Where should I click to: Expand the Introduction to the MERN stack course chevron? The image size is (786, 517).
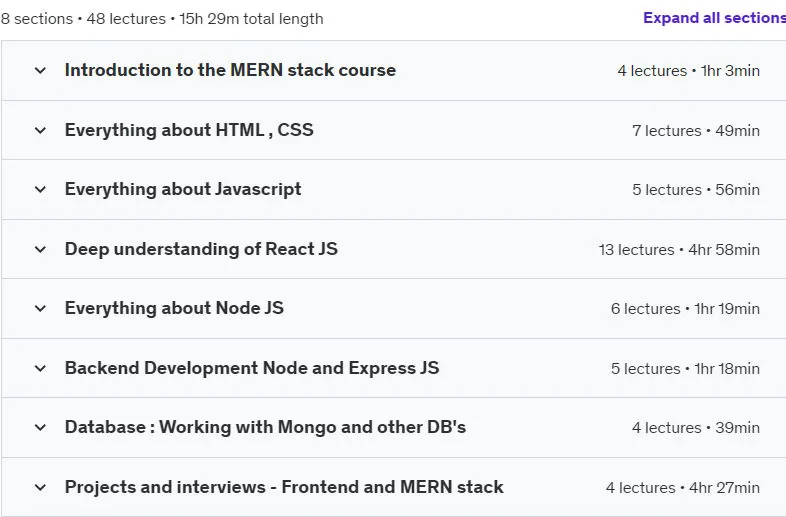point(40,71)
